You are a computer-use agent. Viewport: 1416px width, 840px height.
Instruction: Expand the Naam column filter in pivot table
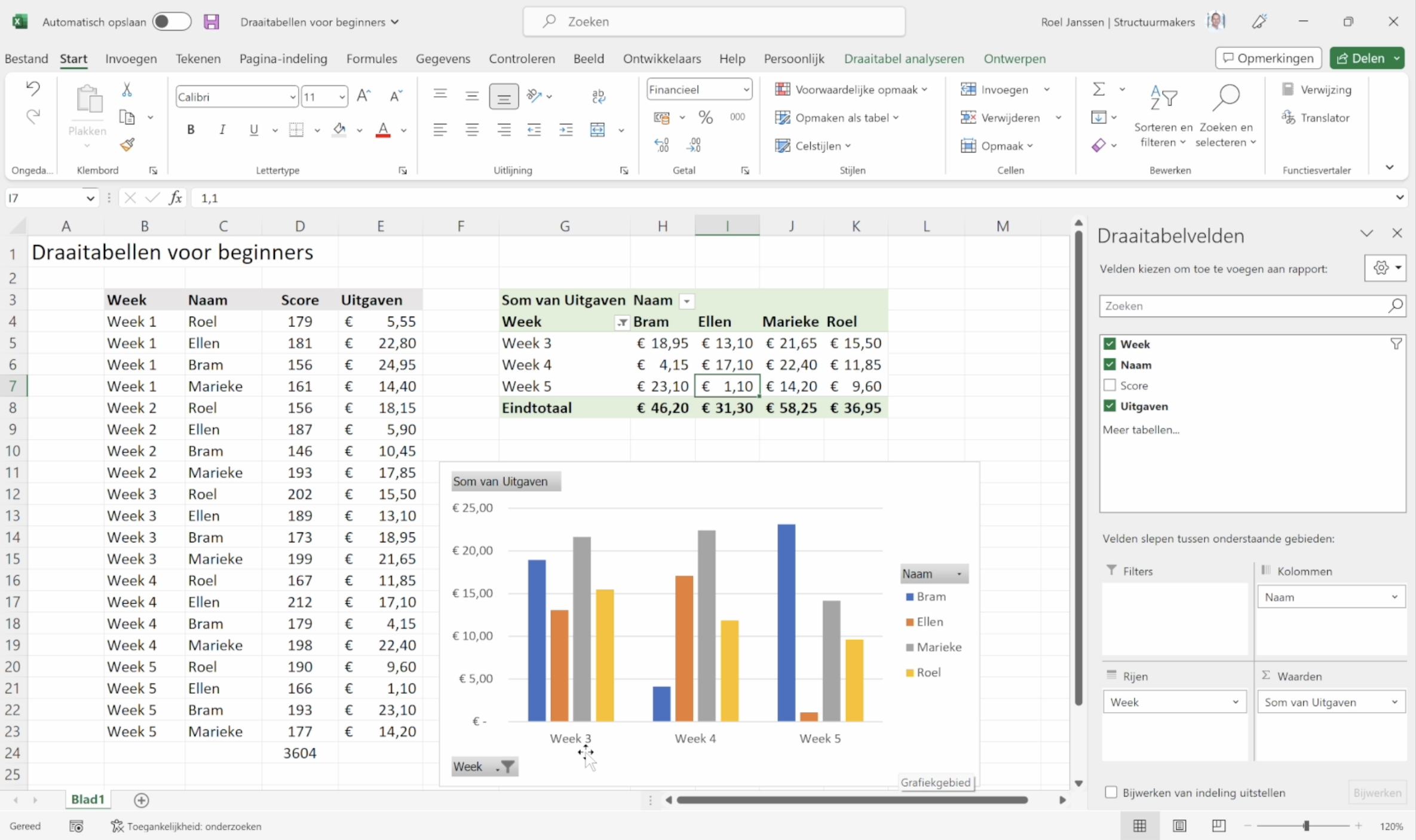[687, 301]
